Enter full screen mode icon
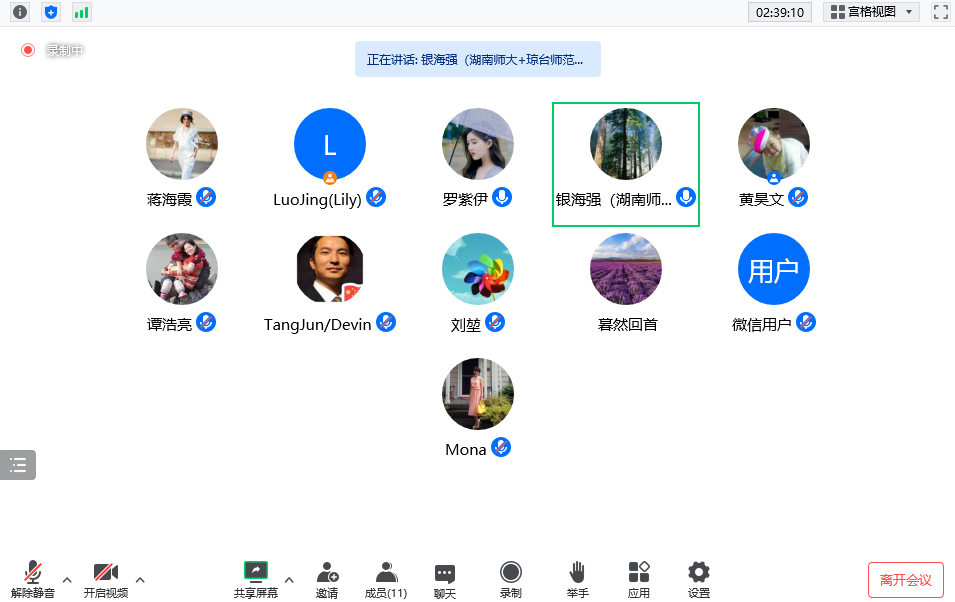The image size is (955, 602). coord(940,12)
